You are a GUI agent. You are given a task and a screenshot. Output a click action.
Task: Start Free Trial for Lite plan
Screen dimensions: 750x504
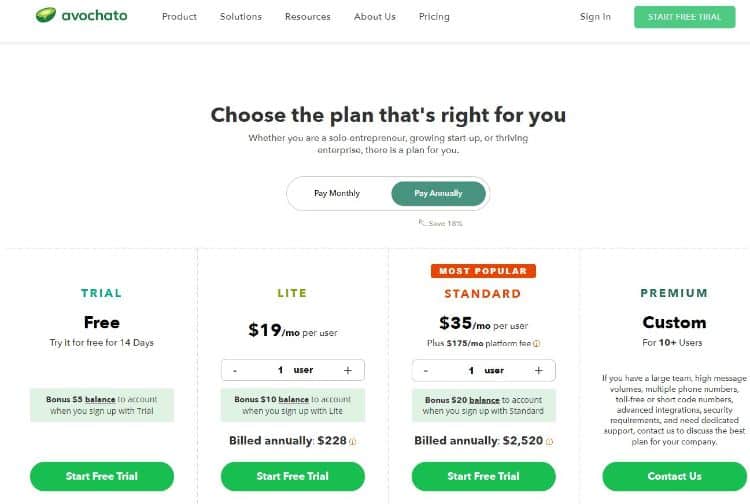tap(292, 476)
